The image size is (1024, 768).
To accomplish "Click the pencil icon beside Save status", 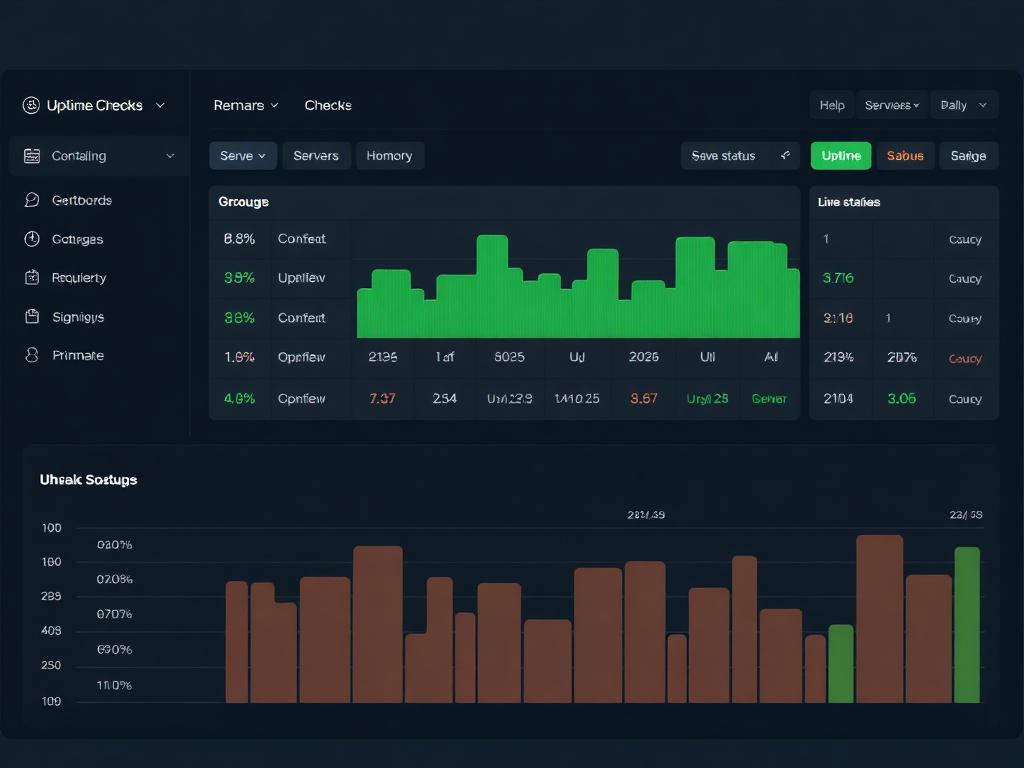I will pyautogui.click(x=785, y=156).
